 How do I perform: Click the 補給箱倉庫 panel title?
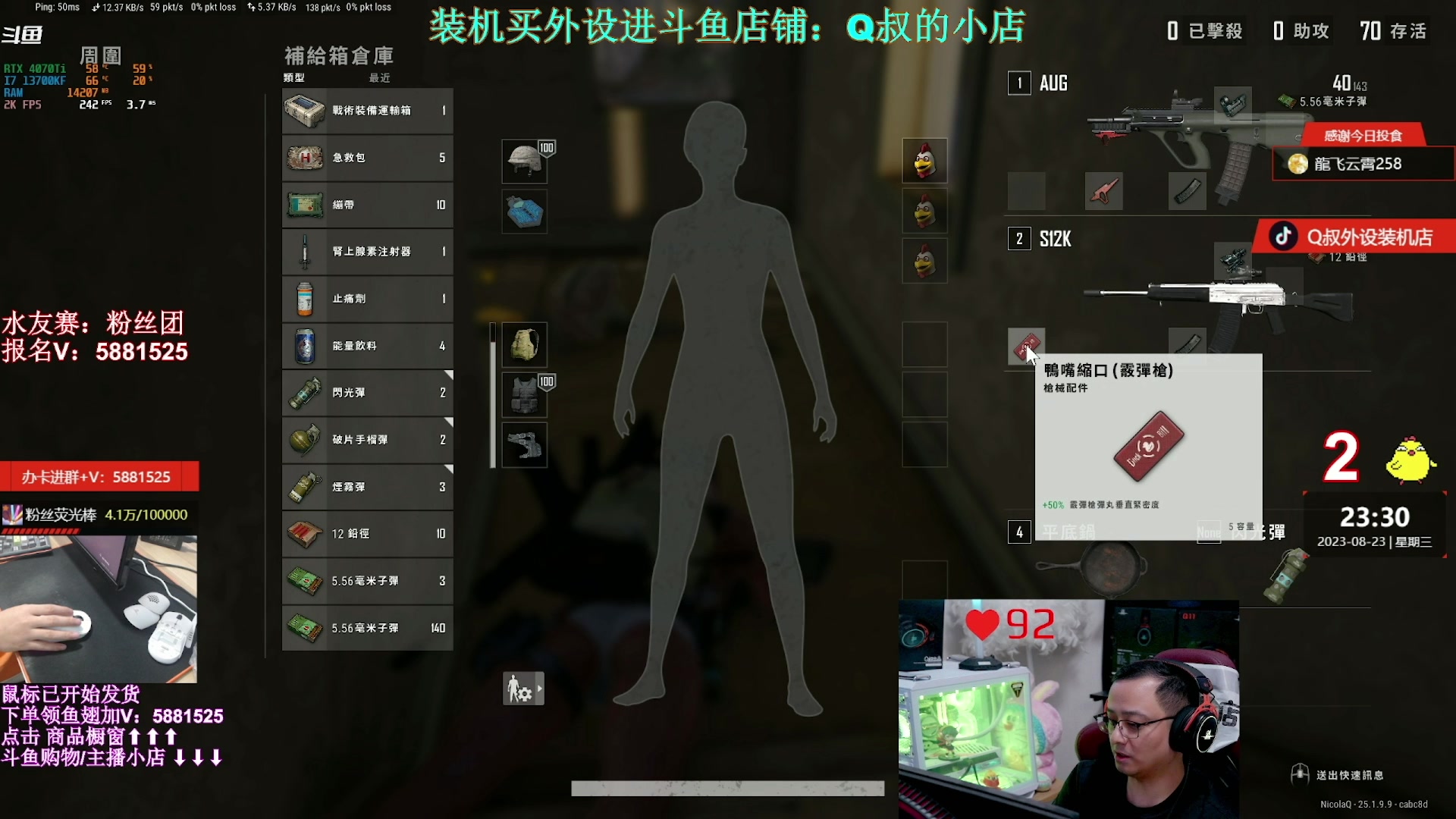[x=339, y=55]
